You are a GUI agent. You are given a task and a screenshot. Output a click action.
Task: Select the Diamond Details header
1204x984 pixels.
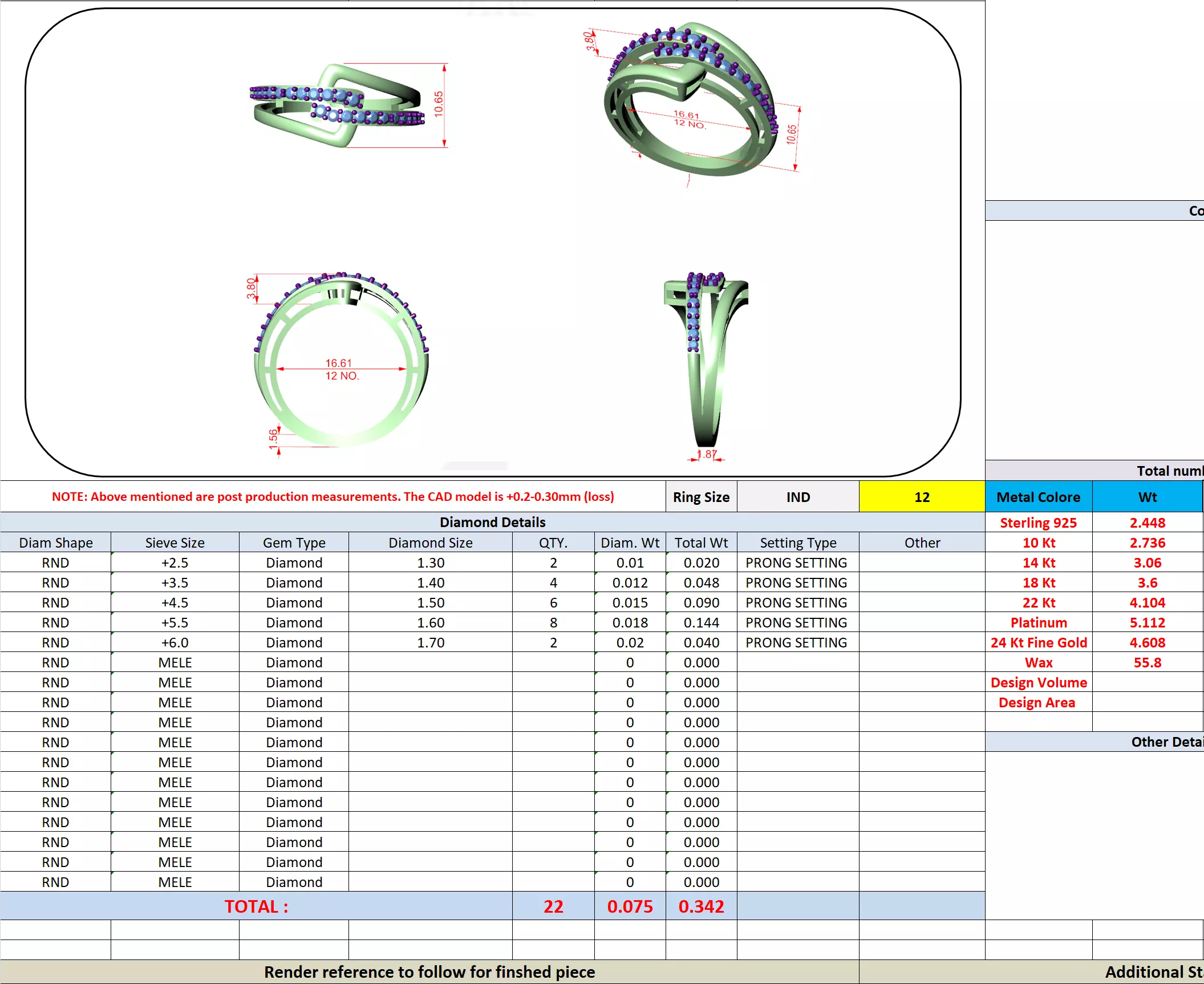pyautogui.click(x=492, y=523)
